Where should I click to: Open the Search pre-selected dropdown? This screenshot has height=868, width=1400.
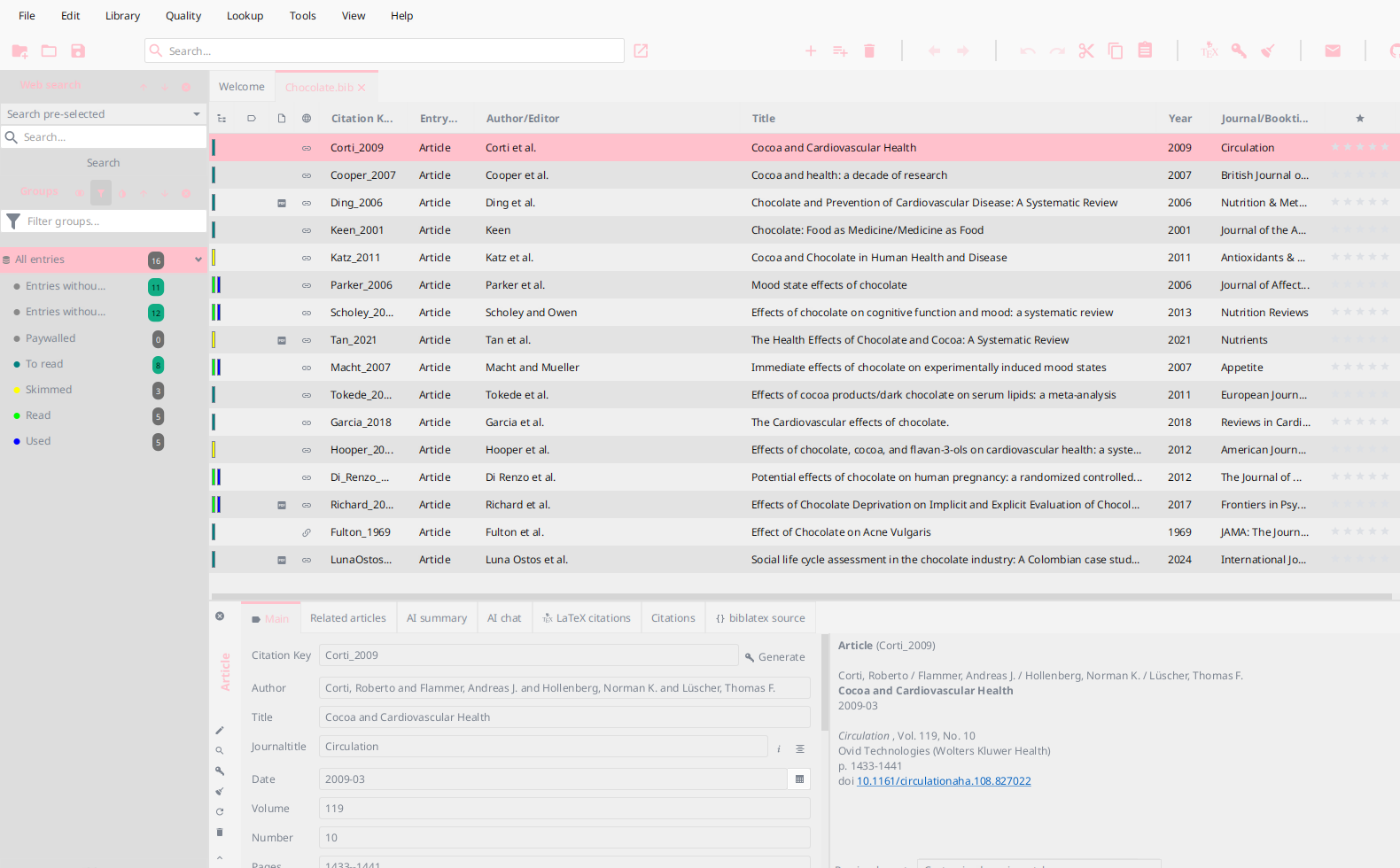104,114
